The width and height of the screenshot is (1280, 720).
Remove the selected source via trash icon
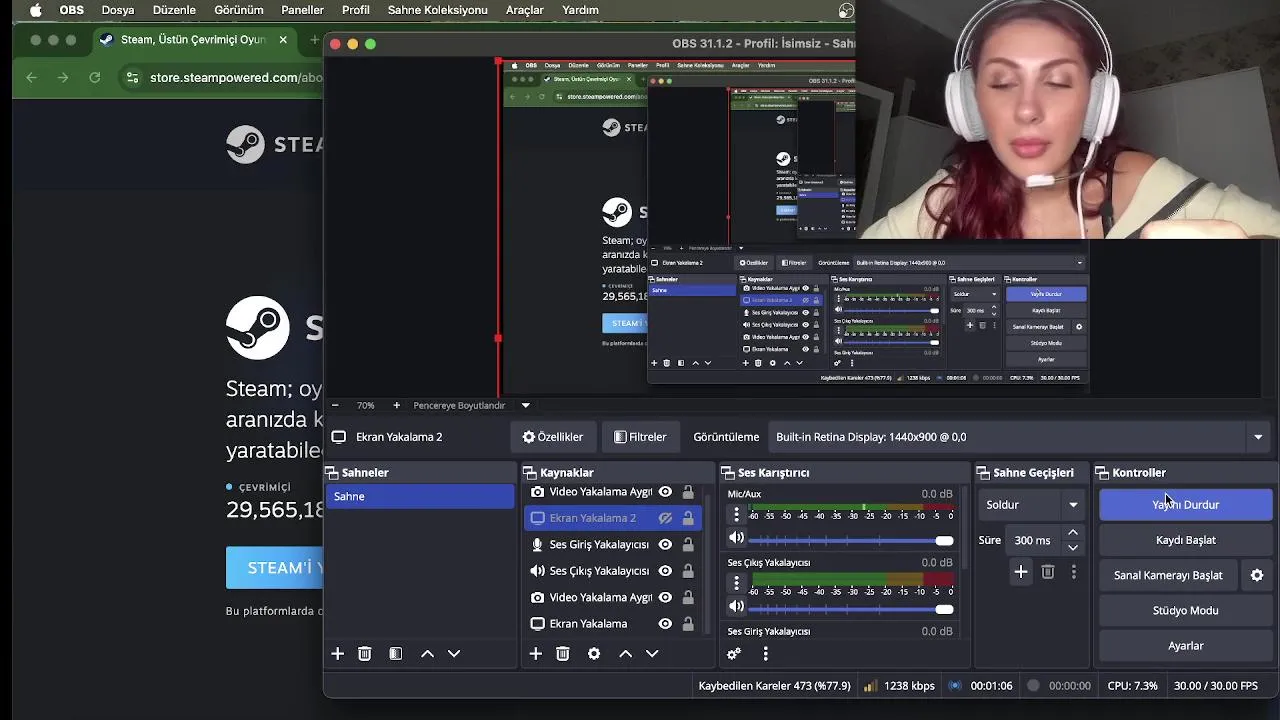(x=563, y=654)
